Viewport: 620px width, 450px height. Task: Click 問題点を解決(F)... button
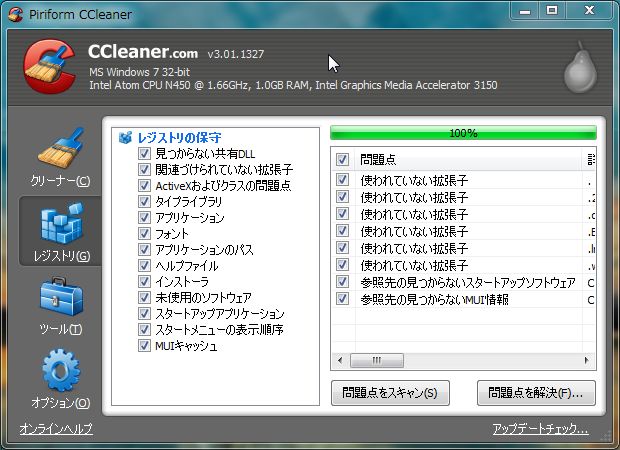tap(536, 393)
